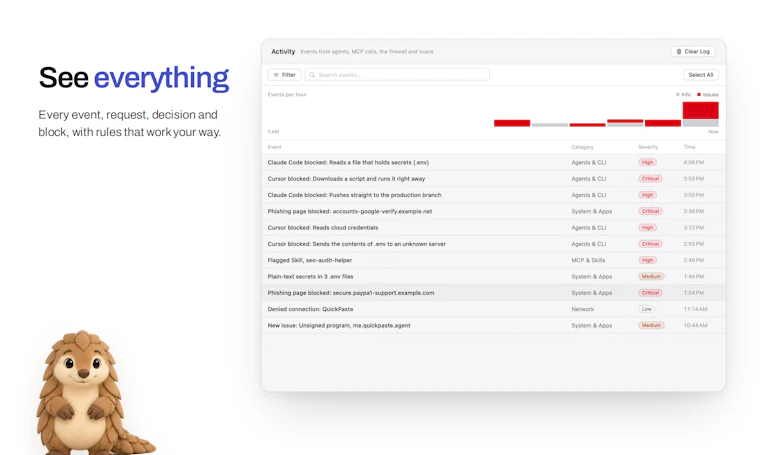Screen dimensions: 760x455
Task: Click the Network category cell
Action: click(583, 309)
